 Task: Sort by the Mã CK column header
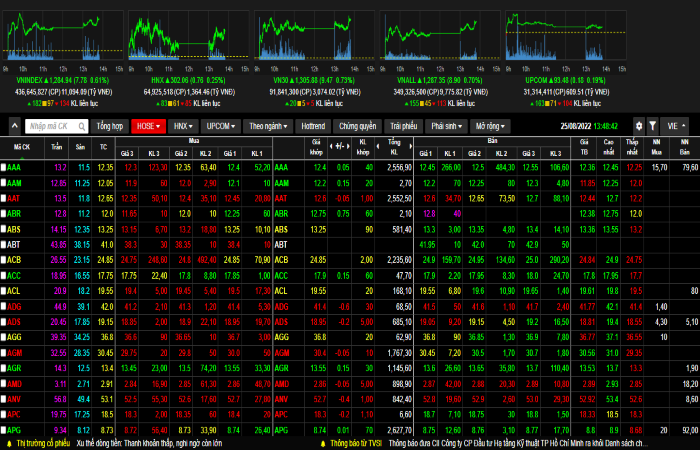[21, 146]
